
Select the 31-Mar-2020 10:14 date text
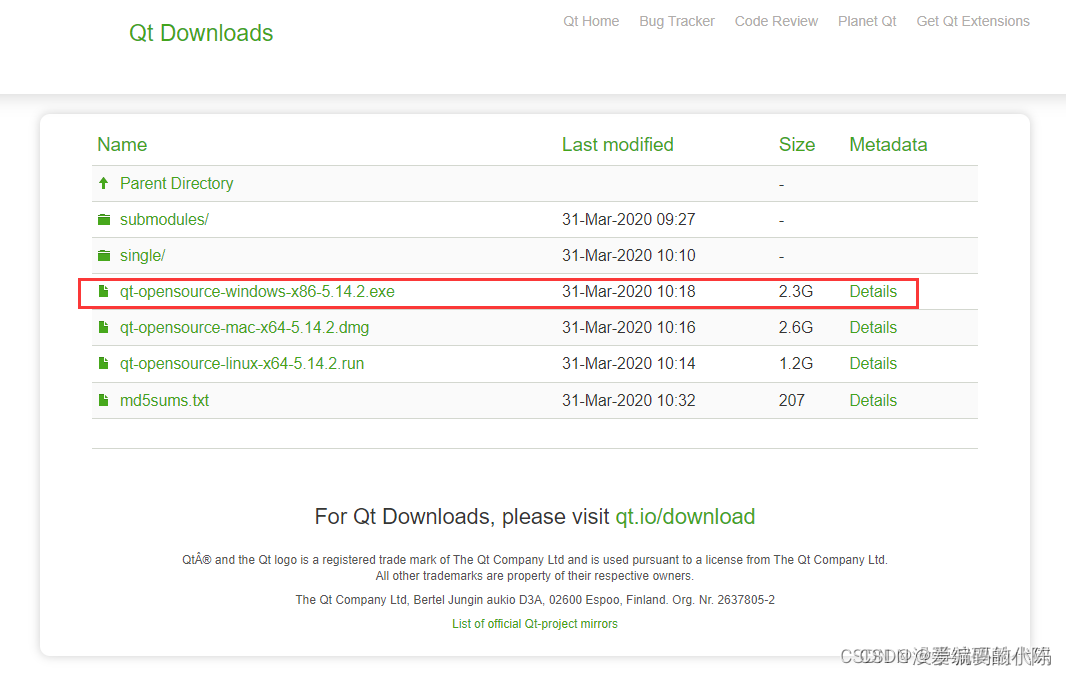(x=628, y=364)
